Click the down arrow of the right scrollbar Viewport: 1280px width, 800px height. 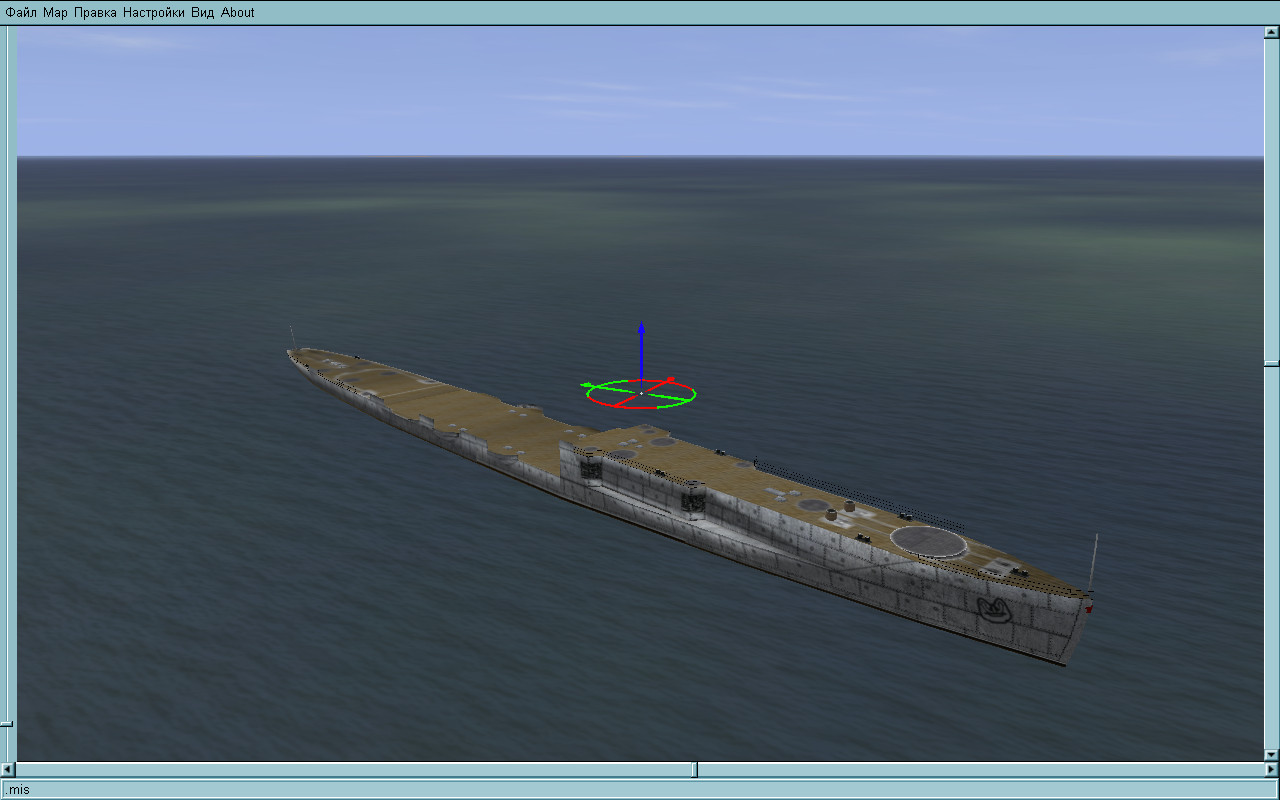click(x=1271, y=754)
